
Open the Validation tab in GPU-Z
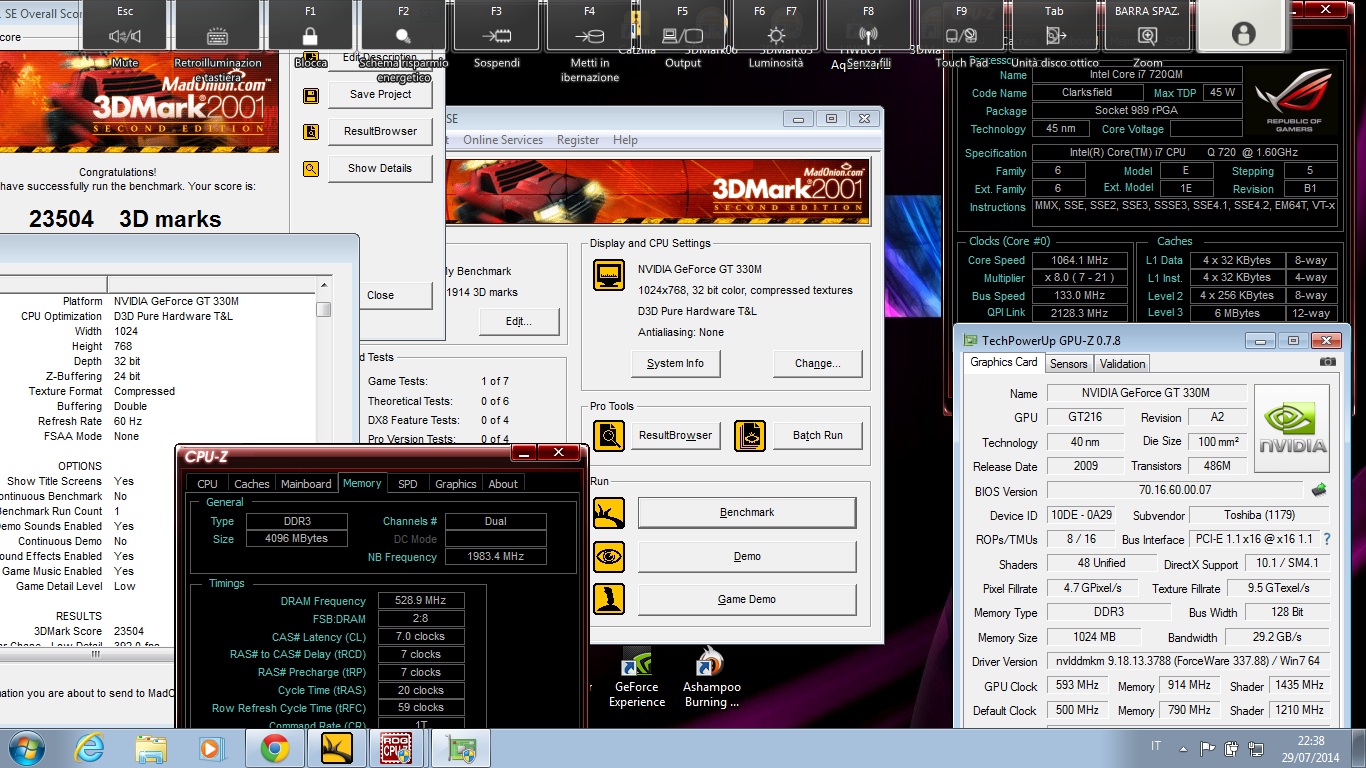(x=1122, y=363)
